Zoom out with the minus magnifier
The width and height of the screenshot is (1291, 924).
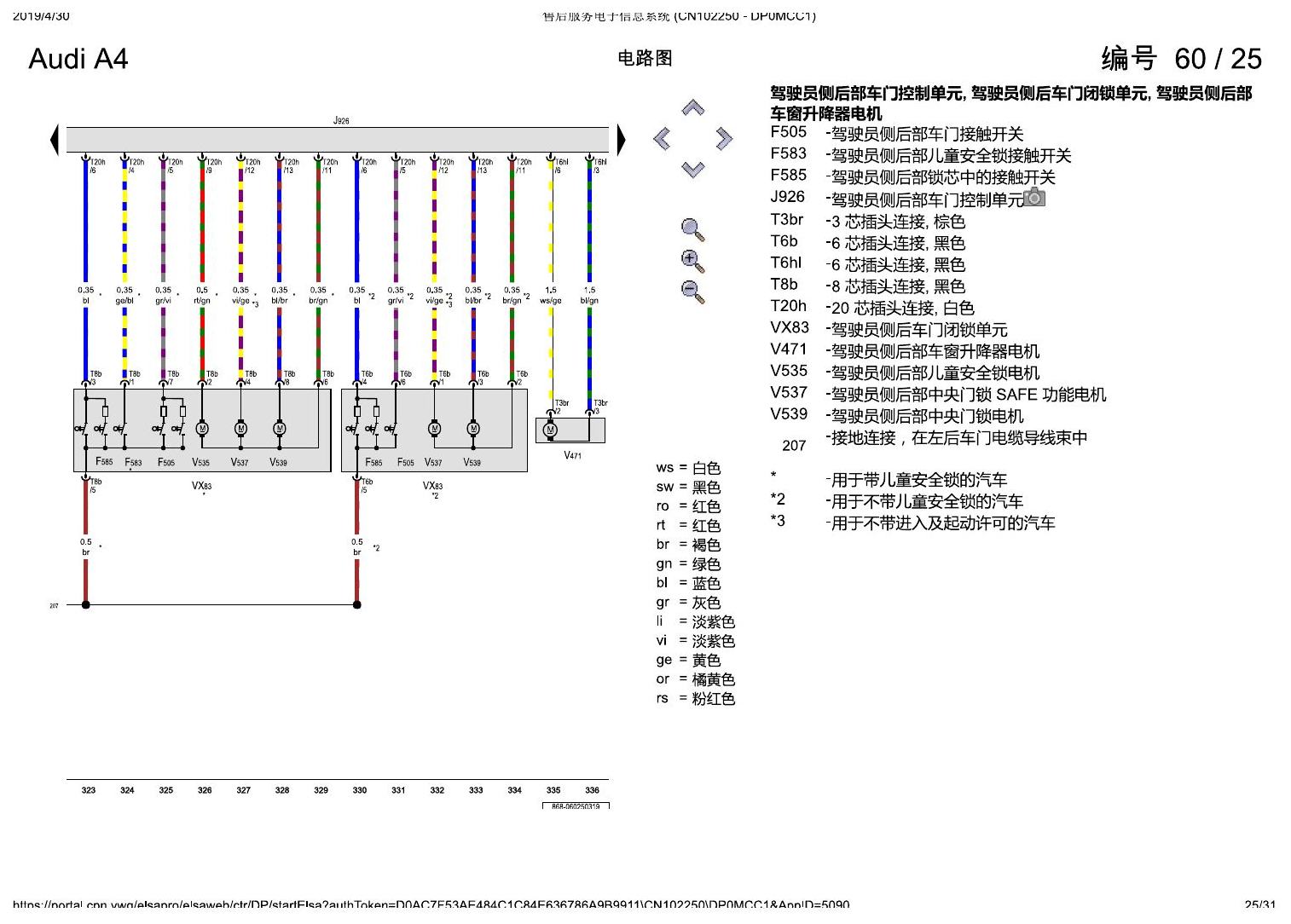pos(693,292)
